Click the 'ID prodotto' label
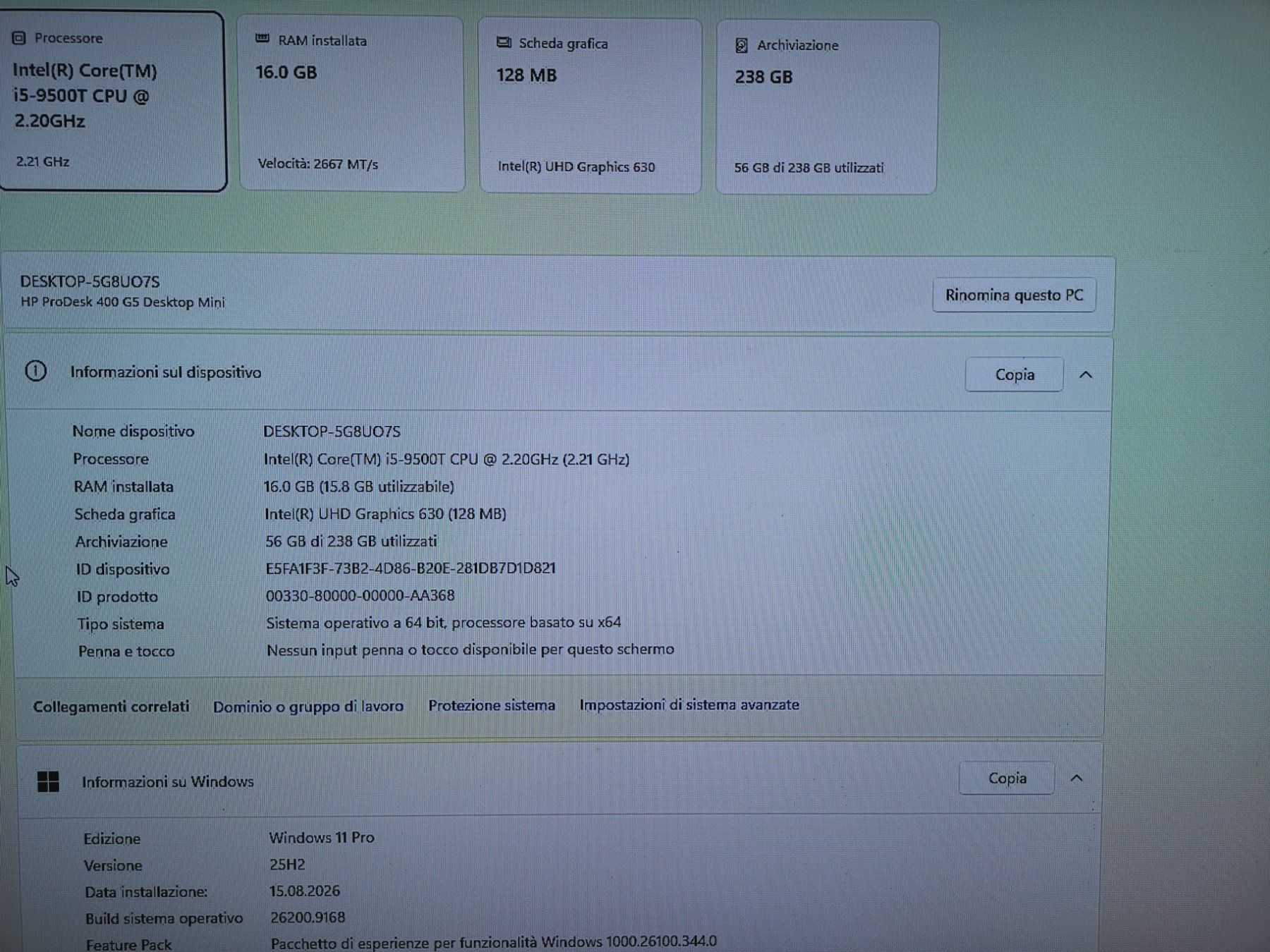The height and width of the screenshot is (952, 1270). 117,597
